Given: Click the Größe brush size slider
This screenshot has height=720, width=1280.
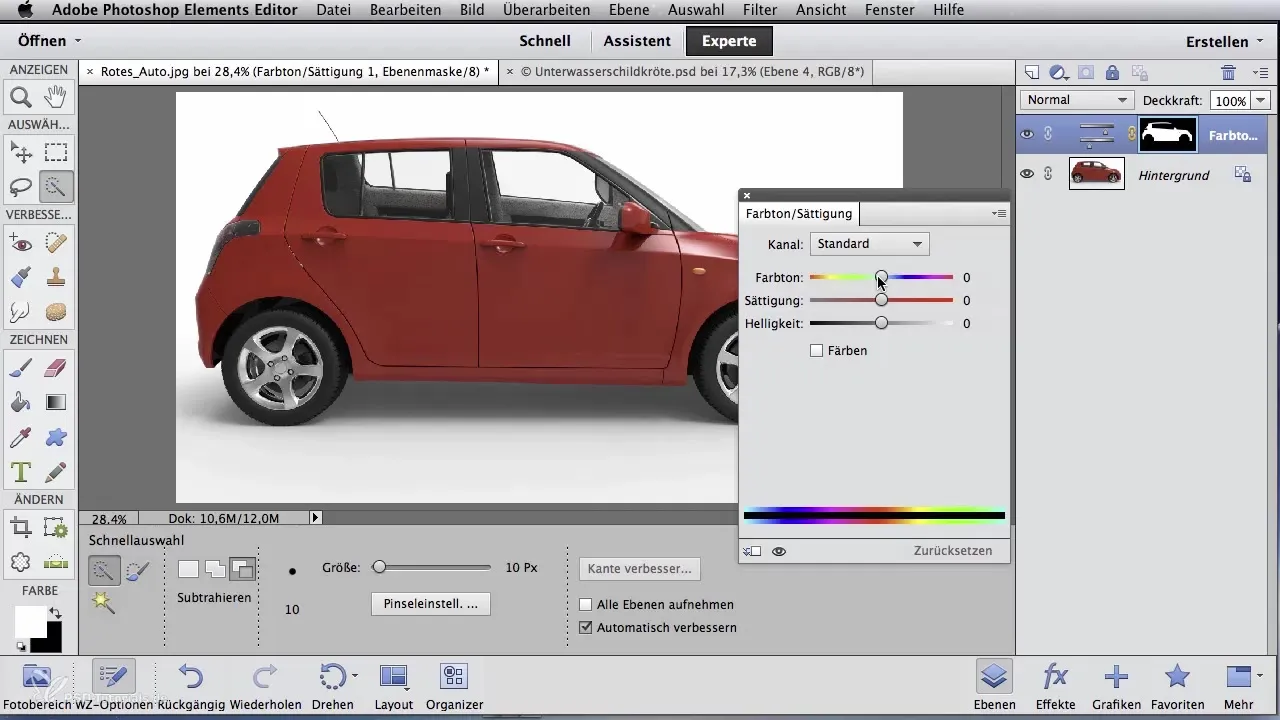Looking at the screenshot, I should tap(431, 567).
